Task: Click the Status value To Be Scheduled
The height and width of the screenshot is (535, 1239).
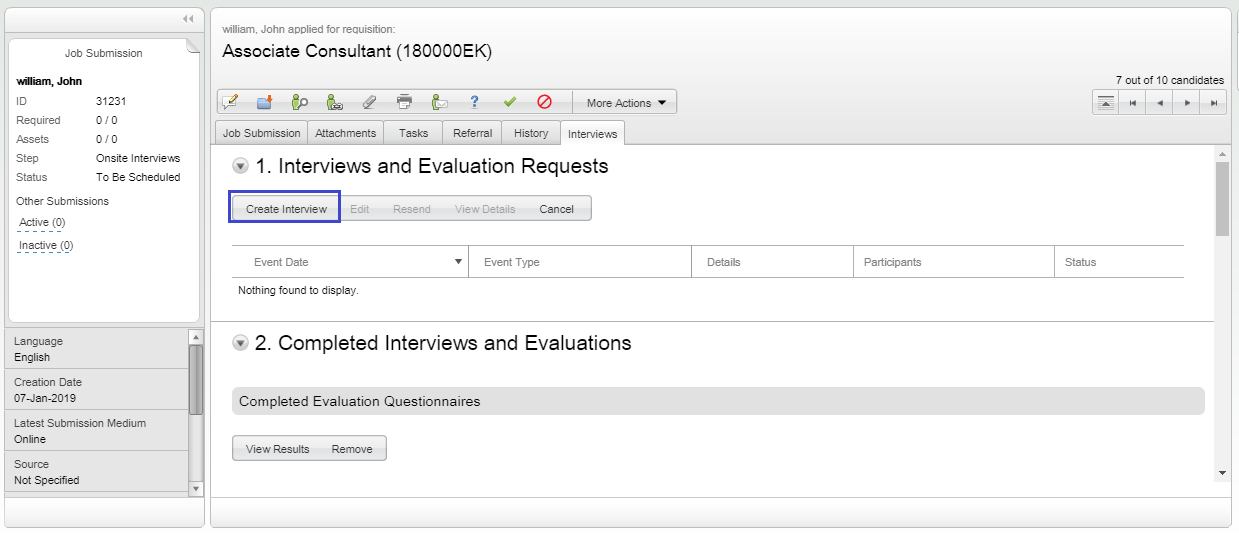Action: coord(138,177)
